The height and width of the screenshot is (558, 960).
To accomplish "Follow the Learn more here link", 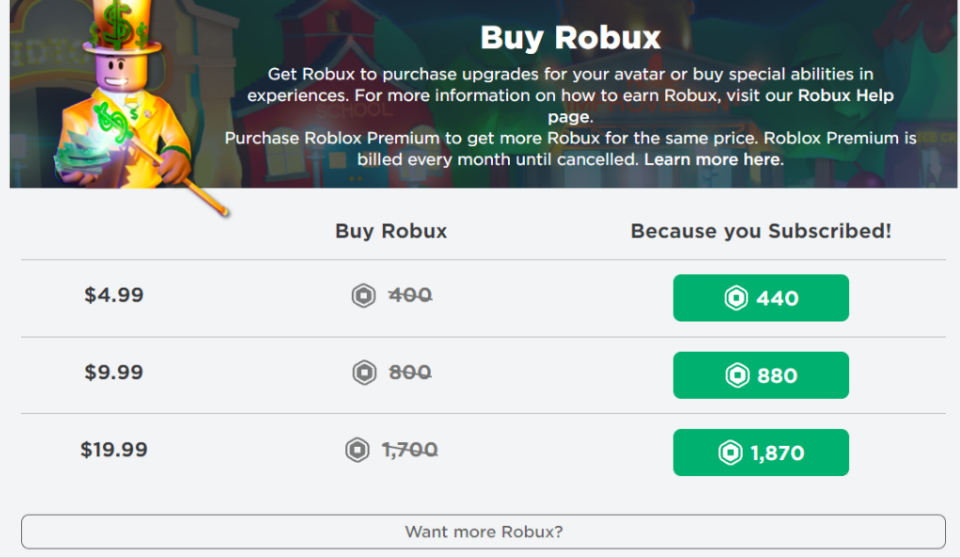I will 713,159.
